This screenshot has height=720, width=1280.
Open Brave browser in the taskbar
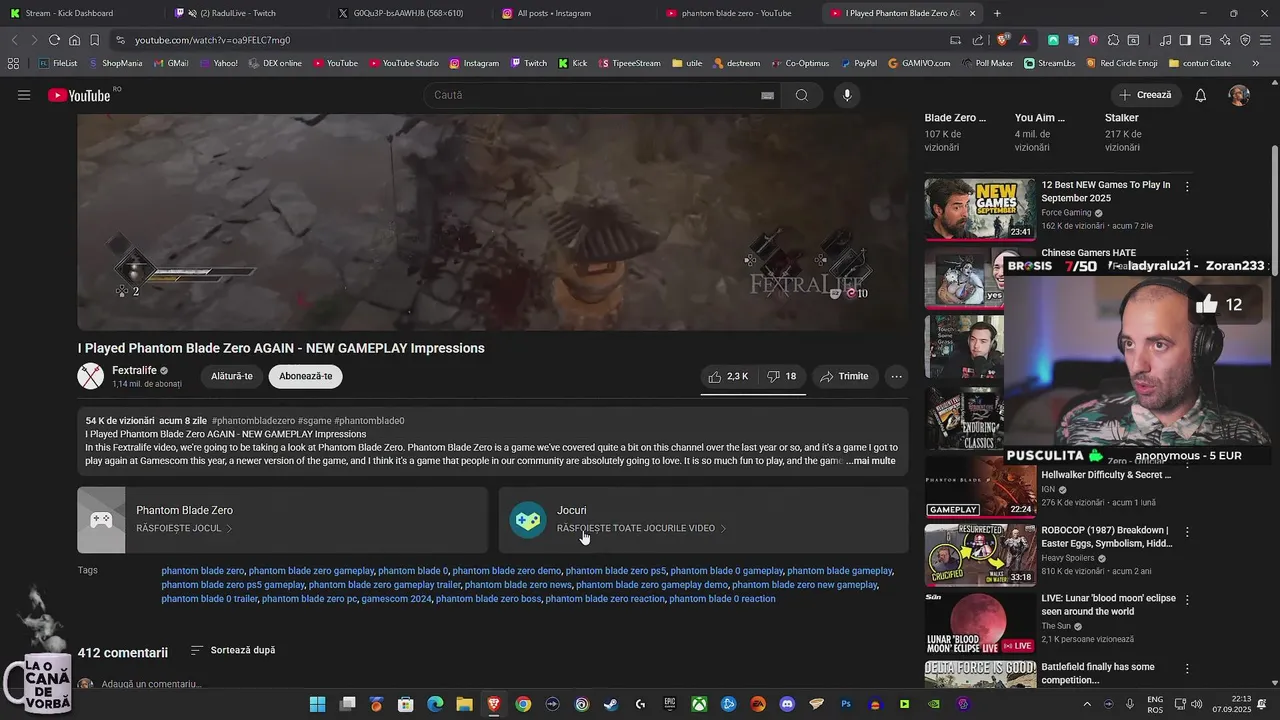493,704
